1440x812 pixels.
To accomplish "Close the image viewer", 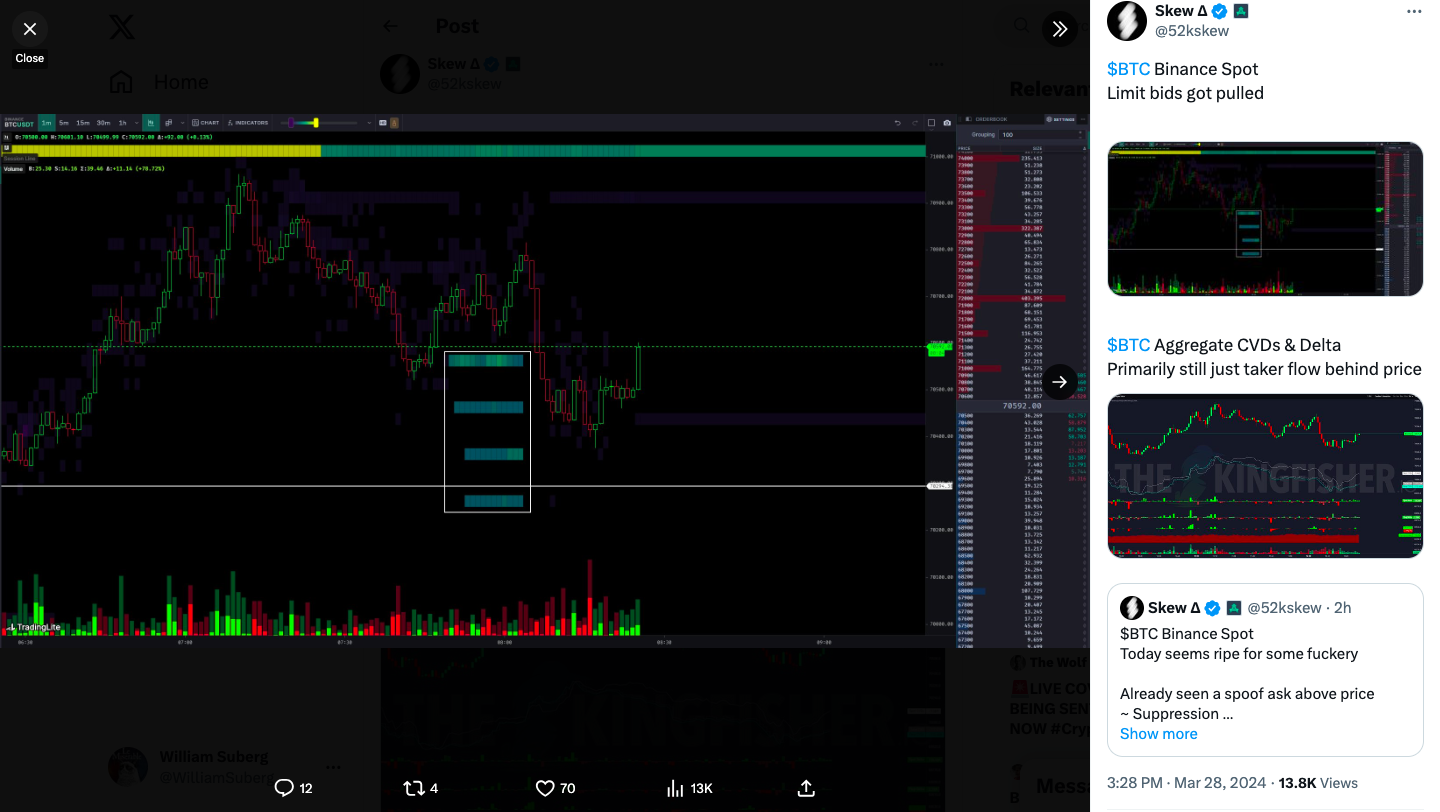I will pos(30,30).
